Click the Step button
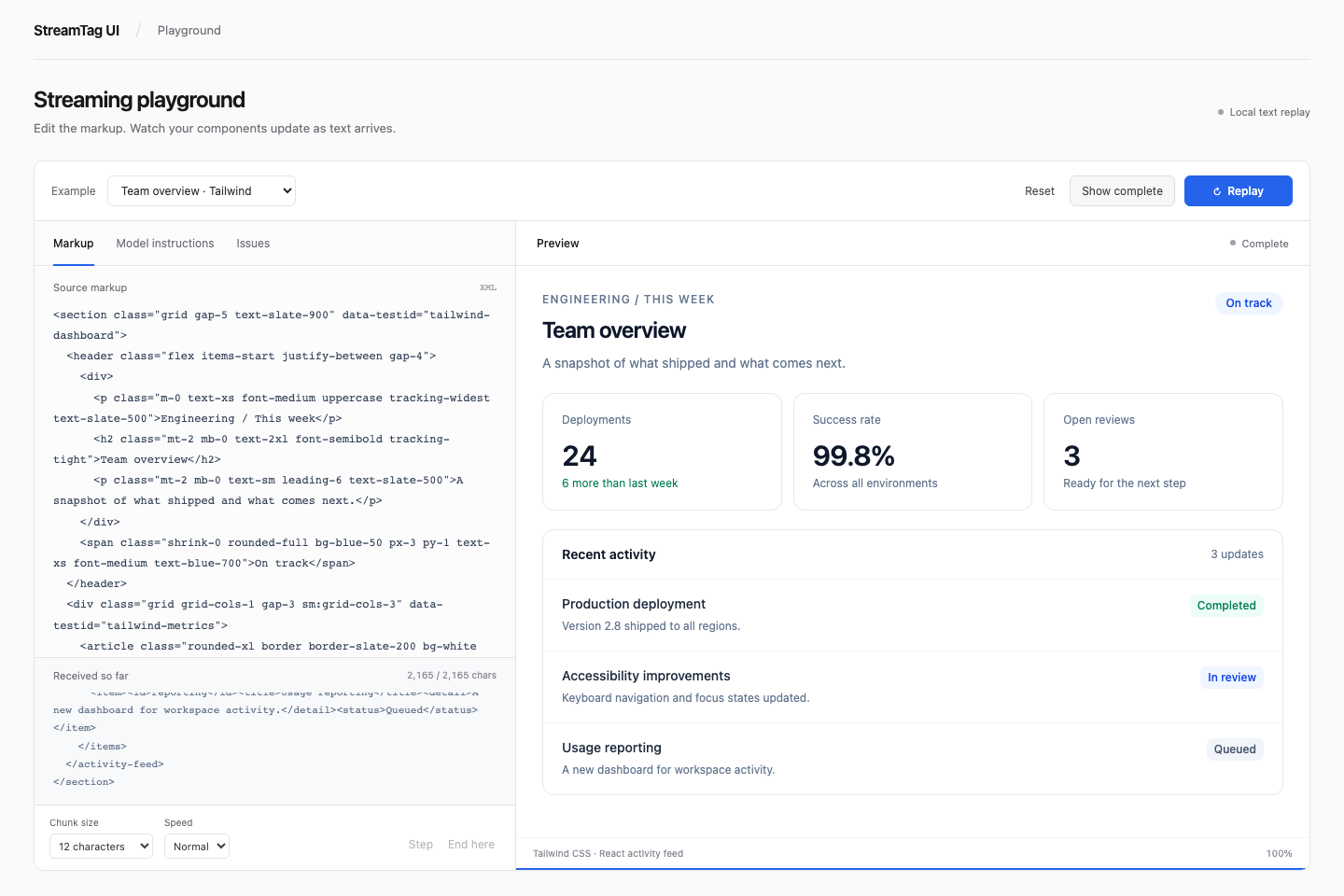Screen dimensions: 1344x896 pos(421,845)
